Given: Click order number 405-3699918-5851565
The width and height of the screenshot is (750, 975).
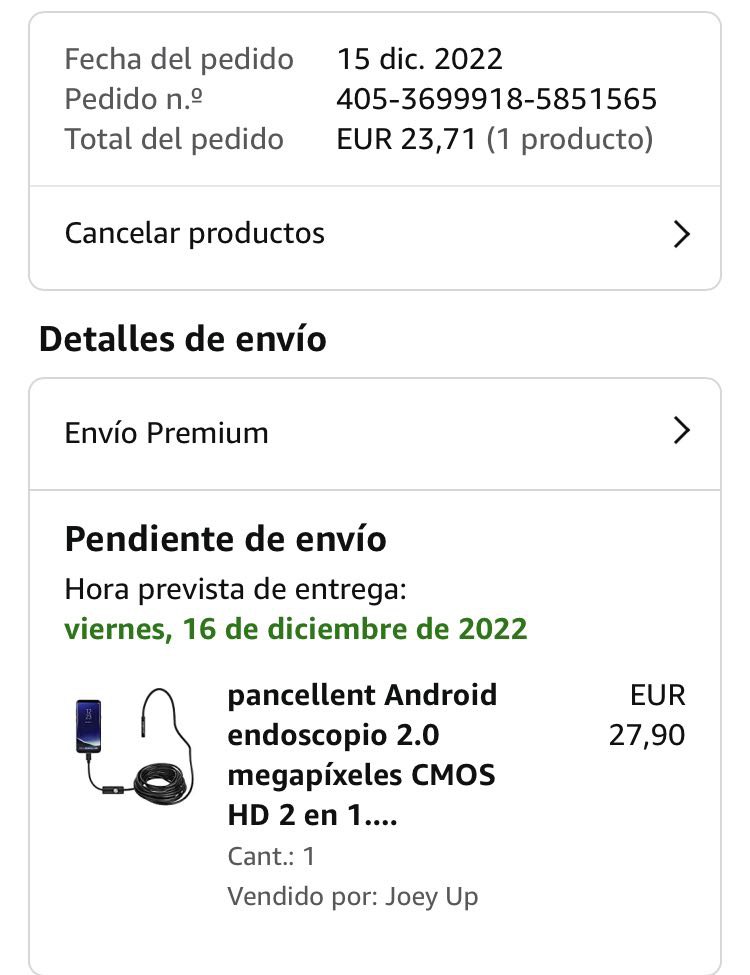Looking at the screenshot, I should [497, 99].
